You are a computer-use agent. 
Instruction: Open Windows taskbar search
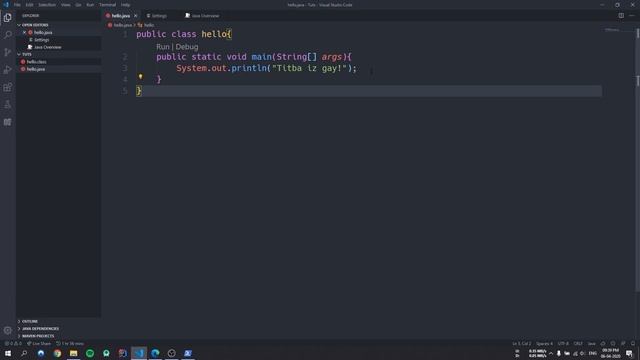24,353
